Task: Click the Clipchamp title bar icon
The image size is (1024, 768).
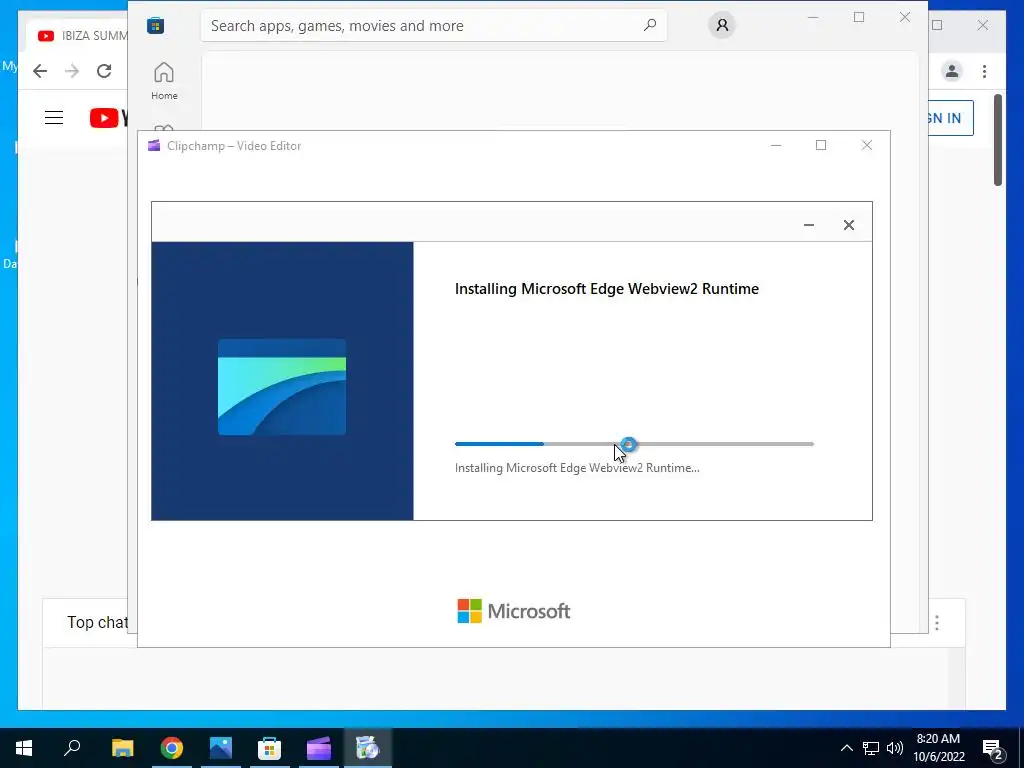Action: pos(154,146)
